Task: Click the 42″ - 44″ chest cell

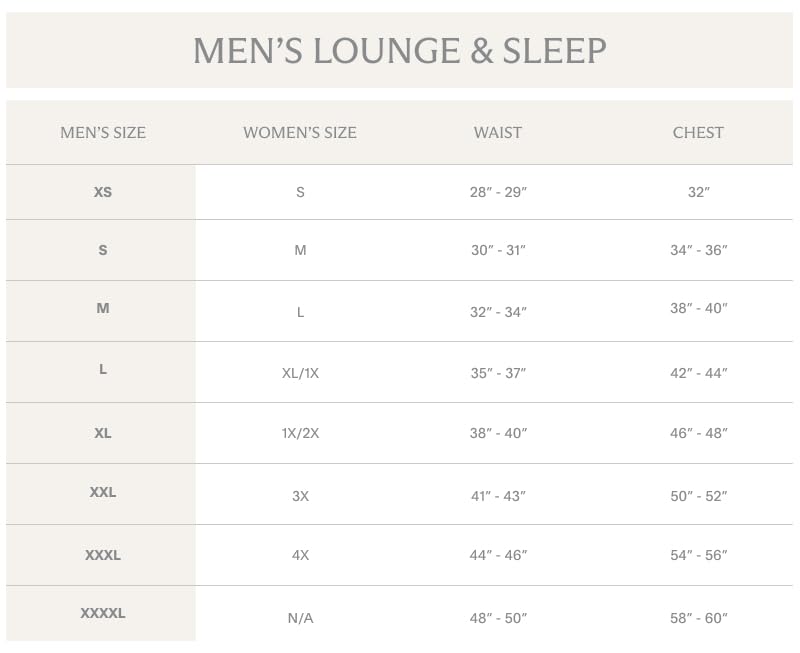Action: [x=698, y=373]
